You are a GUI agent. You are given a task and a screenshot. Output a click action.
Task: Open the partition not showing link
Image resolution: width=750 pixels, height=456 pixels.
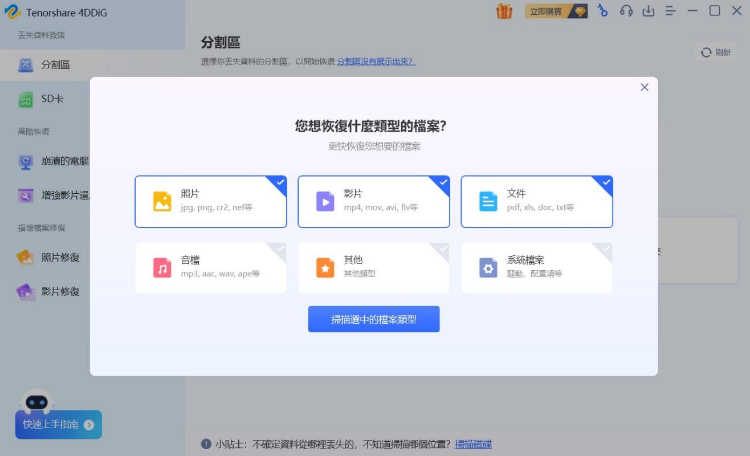pyautogui.click(x=376, y=62)
